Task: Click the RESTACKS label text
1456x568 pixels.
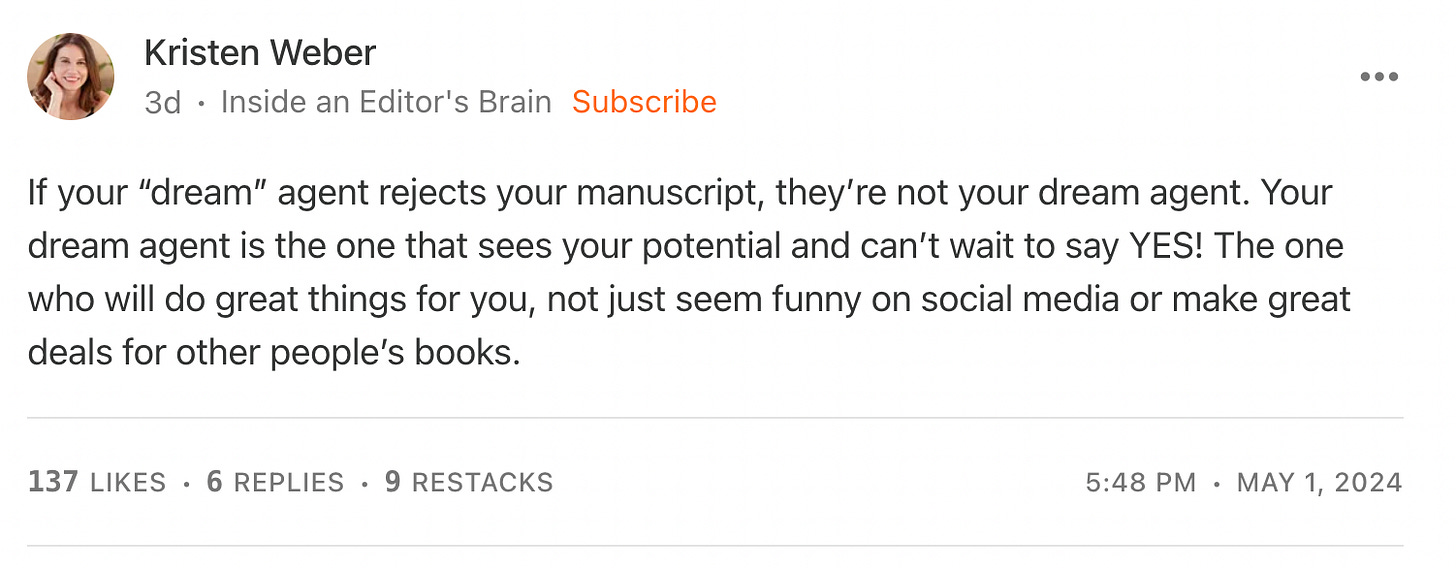Action: click(482, 482)
